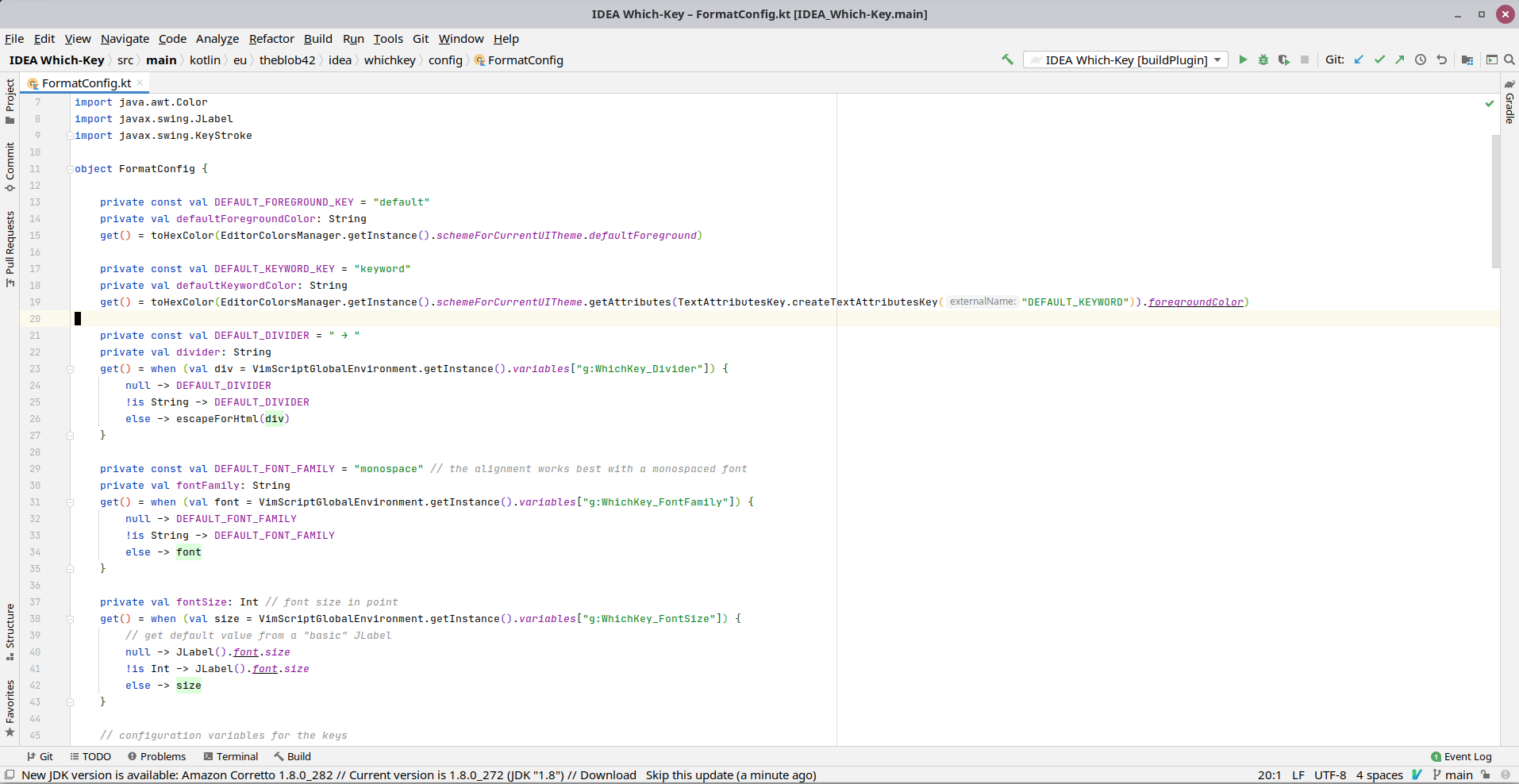Open Project Structure folder icon
This screenshot has height=784, width=1519.
click(x=1467, y=60)
